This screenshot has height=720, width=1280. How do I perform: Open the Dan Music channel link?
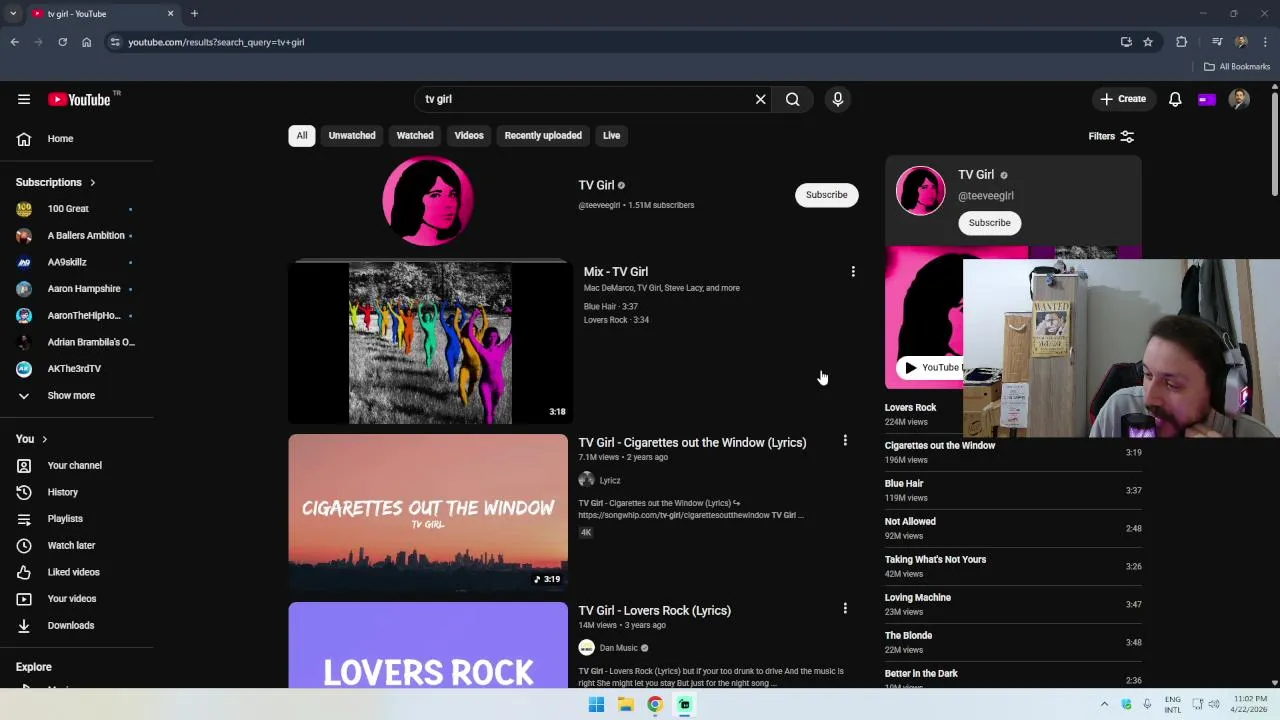click(x=618, y=648)
